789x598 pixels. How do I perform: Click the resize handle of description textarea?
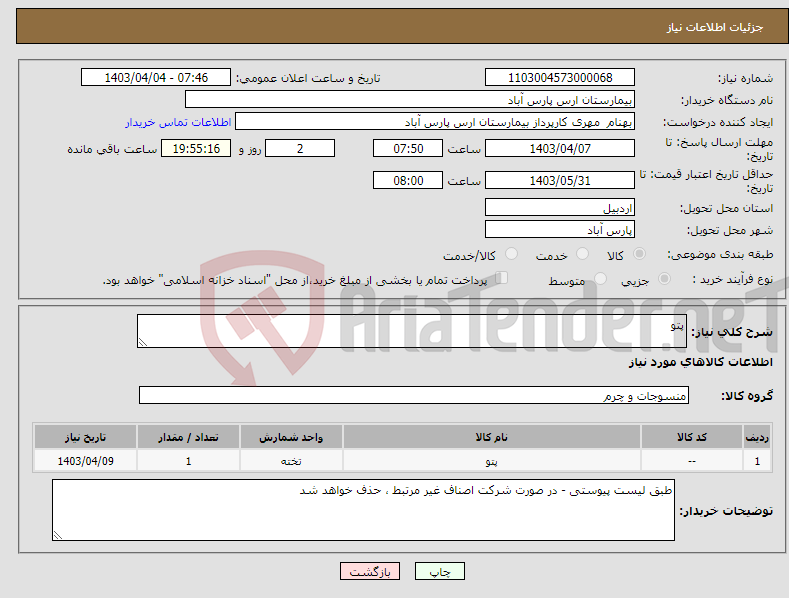point(143,342)
